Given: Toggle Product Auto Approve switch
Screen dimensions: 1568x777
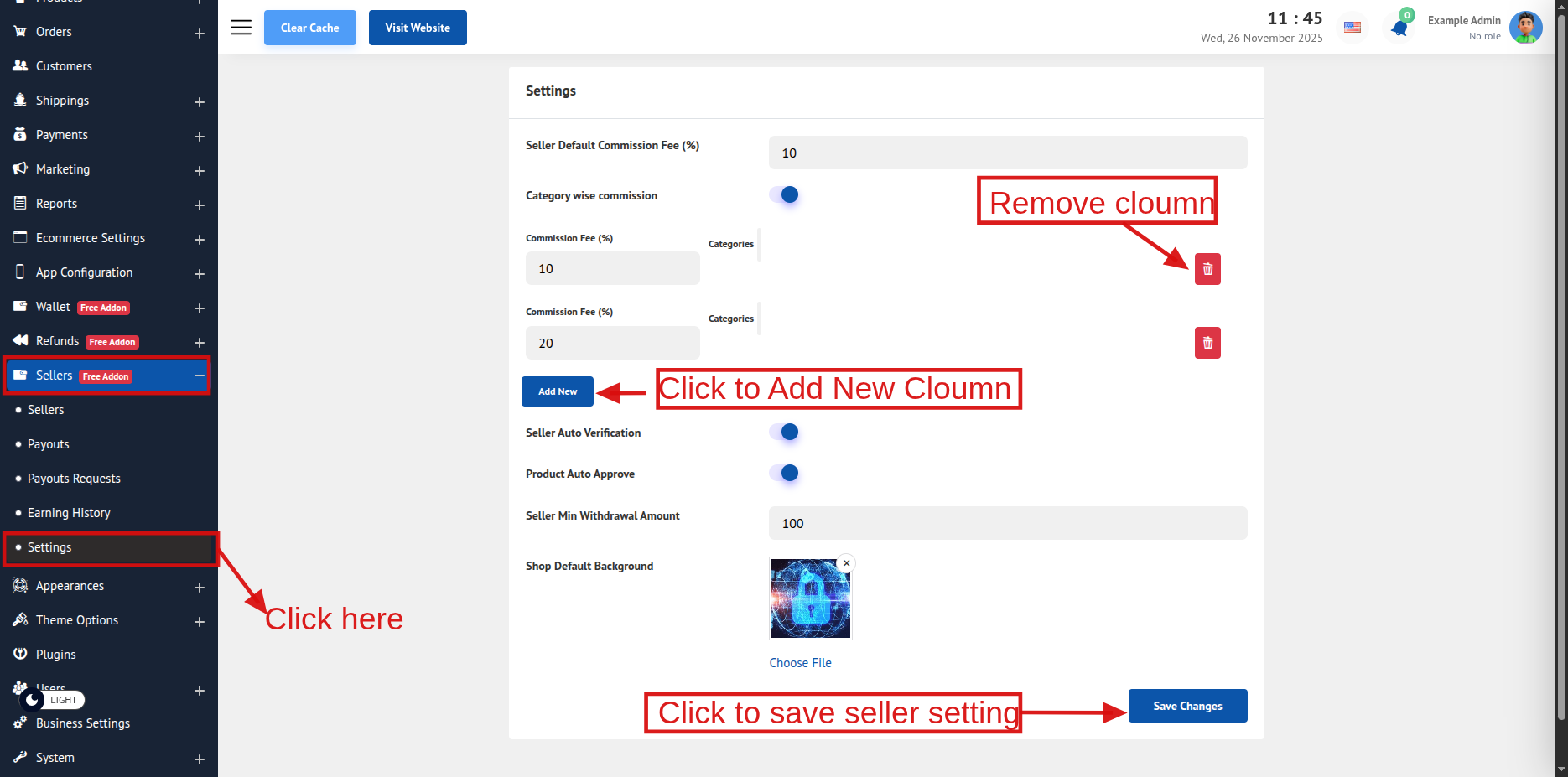Looking at the screenshot, I should point(784,474).
